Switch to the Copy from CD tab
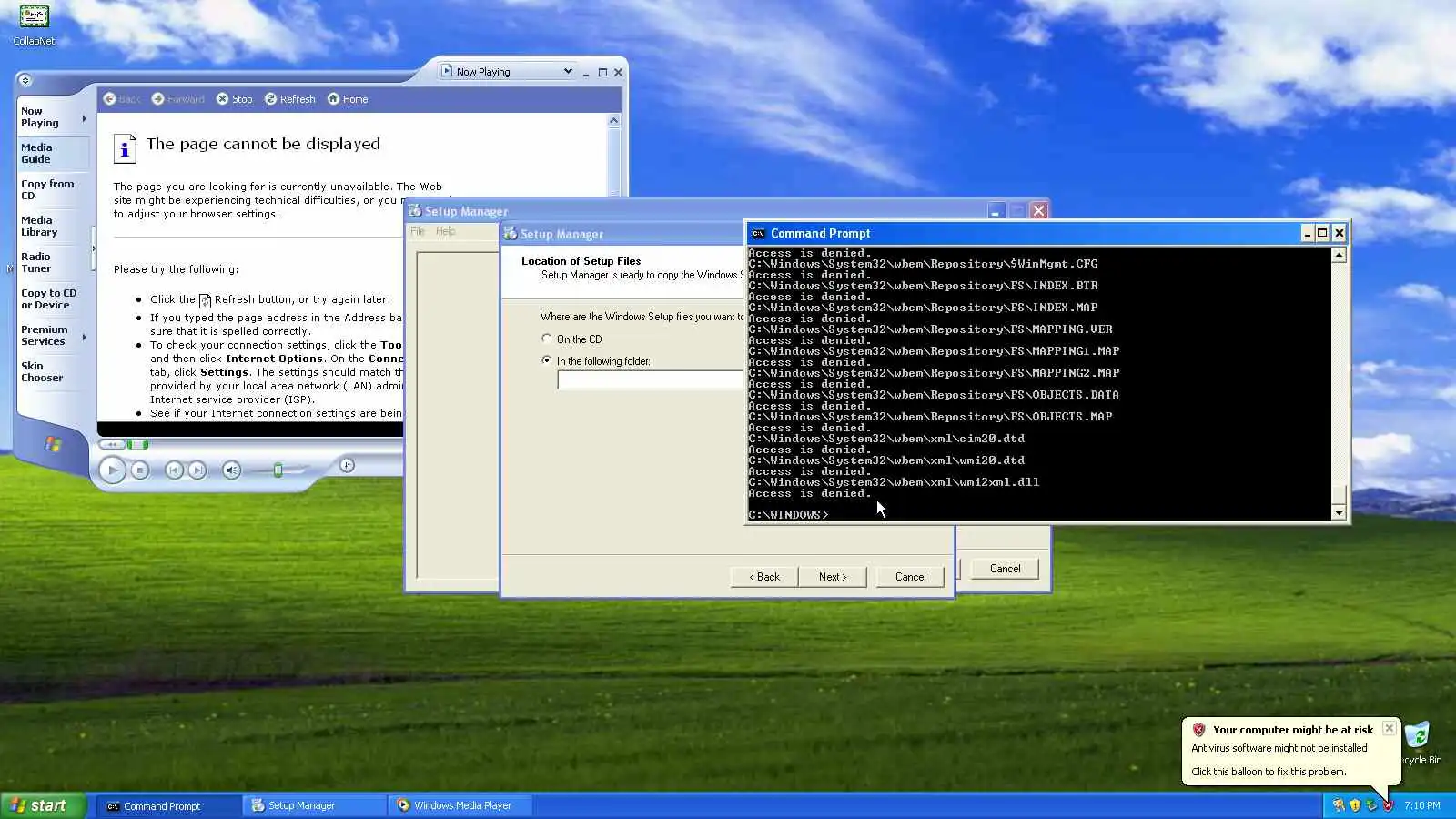Viewport: 1456px width, 819px height. point(54,189)
